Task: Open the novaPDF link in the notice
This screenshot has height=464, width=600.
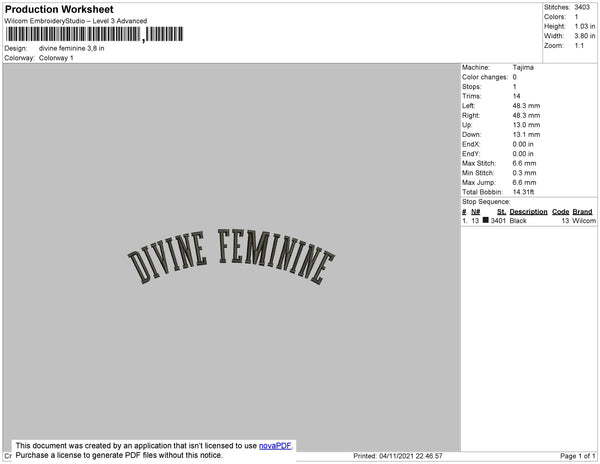Action: (x=275, y=446)
